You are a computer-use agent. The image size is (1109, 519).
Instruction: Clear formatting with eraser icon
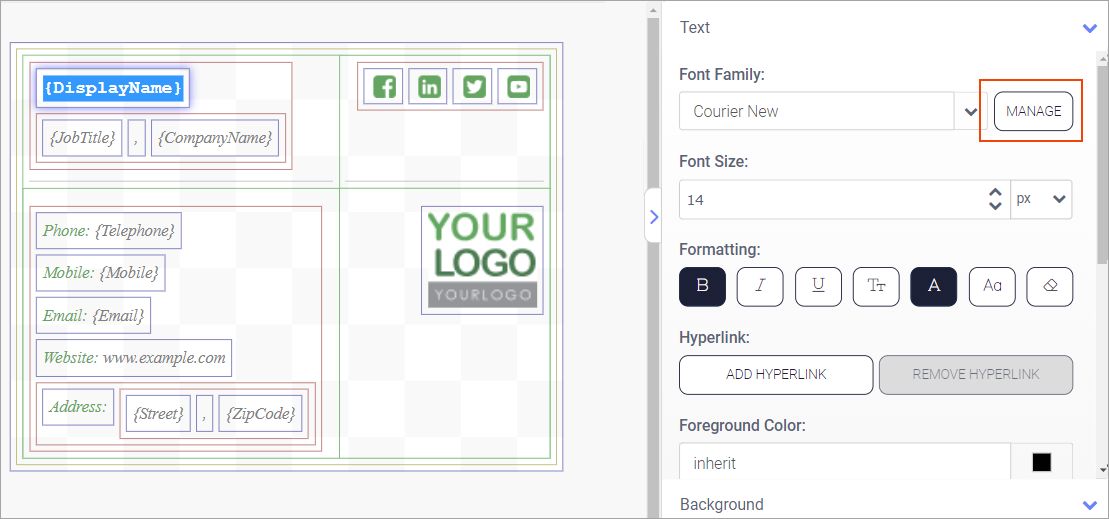(x=1050, y=286)
